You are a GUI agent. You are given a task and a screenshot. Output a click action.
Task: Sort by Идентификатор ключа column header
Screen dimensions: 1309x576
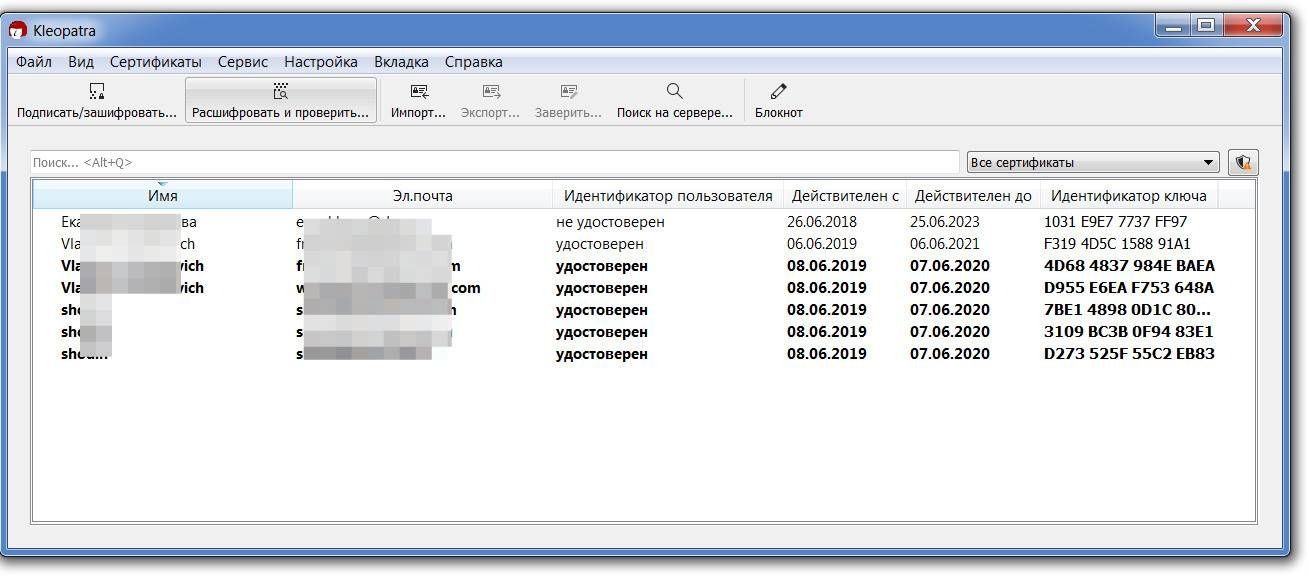point(1129,195)
